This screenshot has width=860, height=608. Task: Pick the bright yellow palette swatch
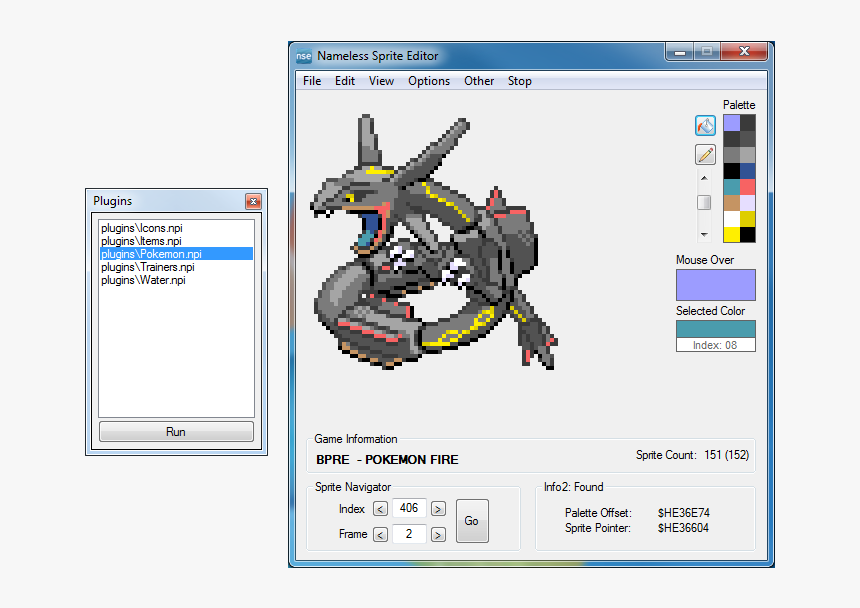[x=732, y=235]
